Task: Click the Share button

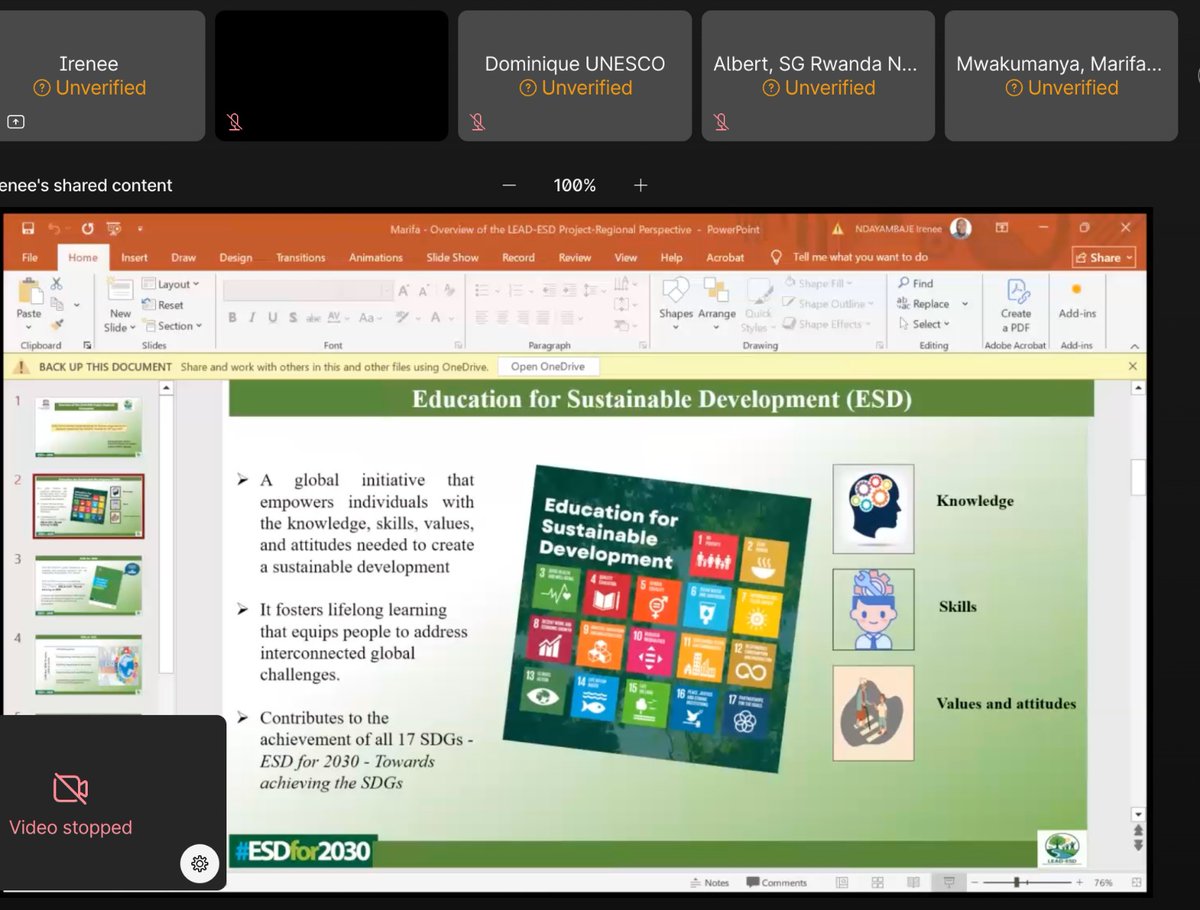Action: point(1102,257)
